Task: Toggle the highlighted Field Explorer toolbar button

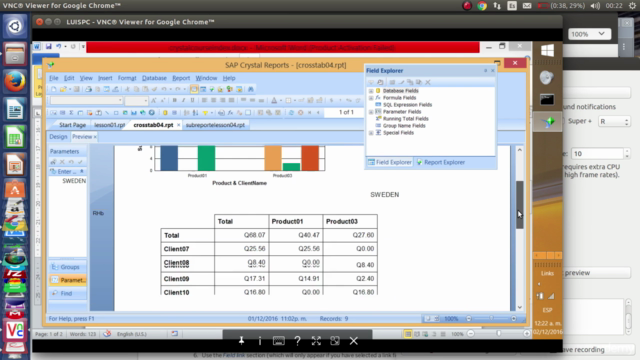Action: (194, 89)
